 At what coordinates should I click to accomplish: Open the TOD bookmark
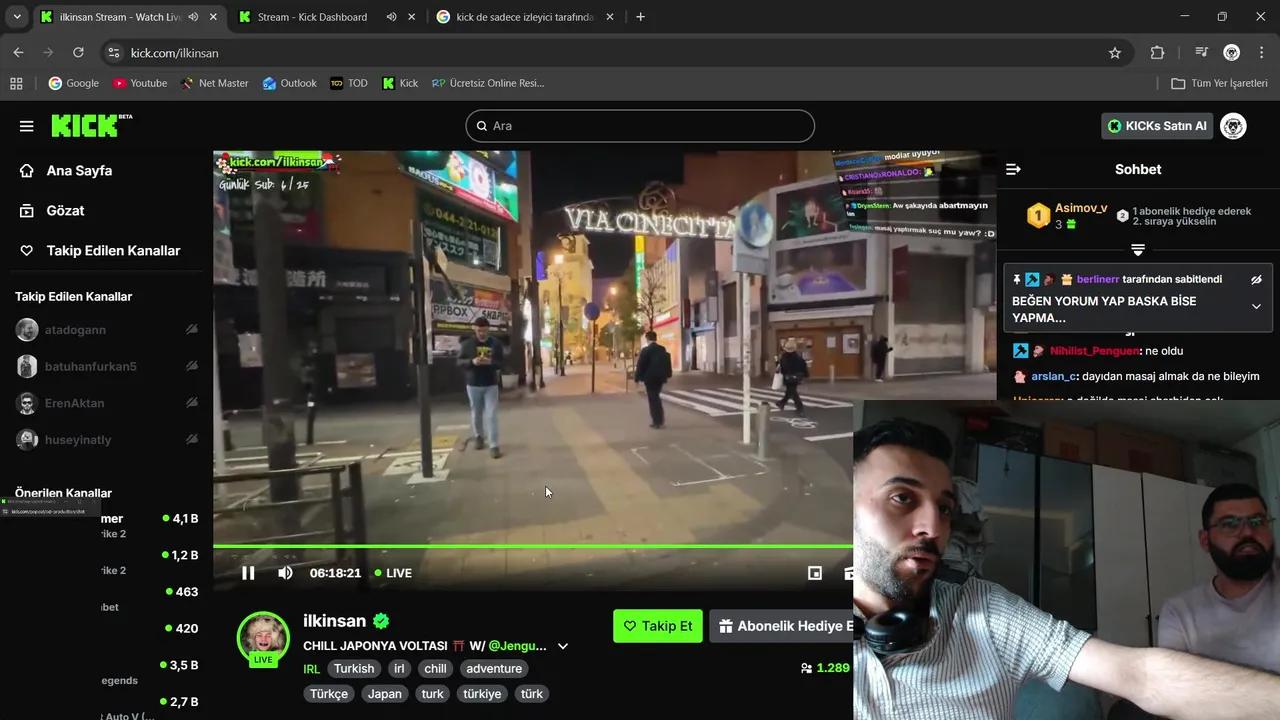[x=349, y=83]
